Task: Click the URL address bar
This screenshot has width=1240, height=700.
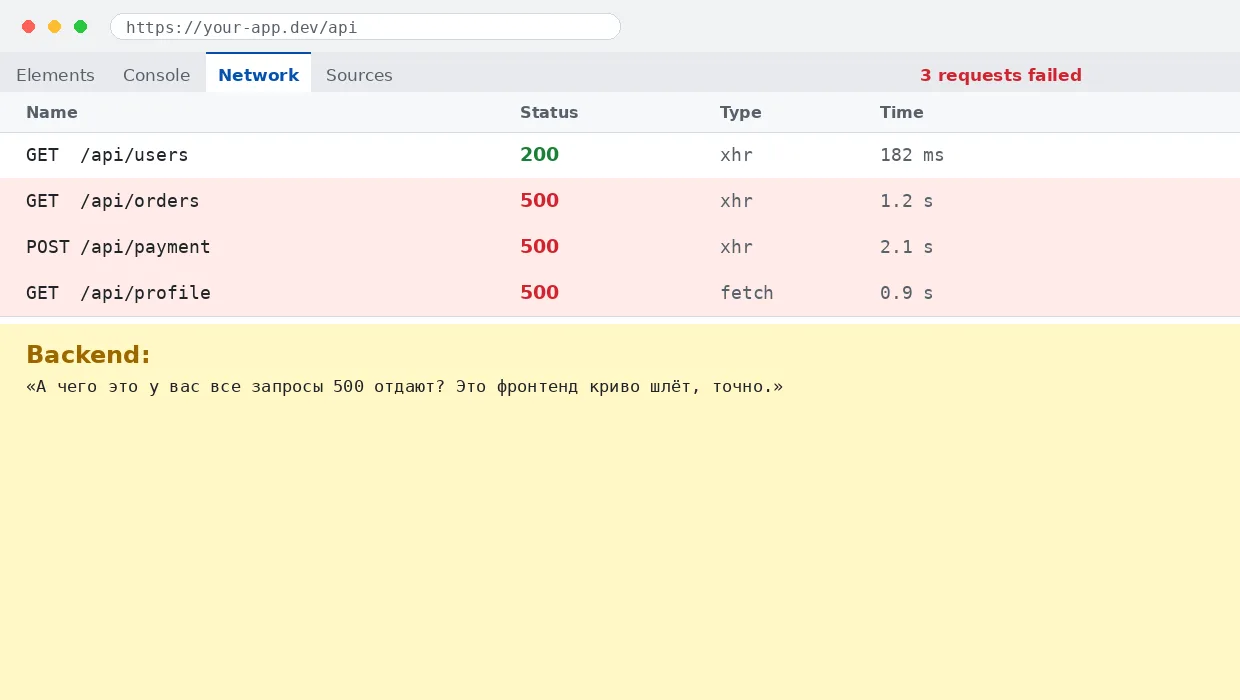Action: coord(365,27)
